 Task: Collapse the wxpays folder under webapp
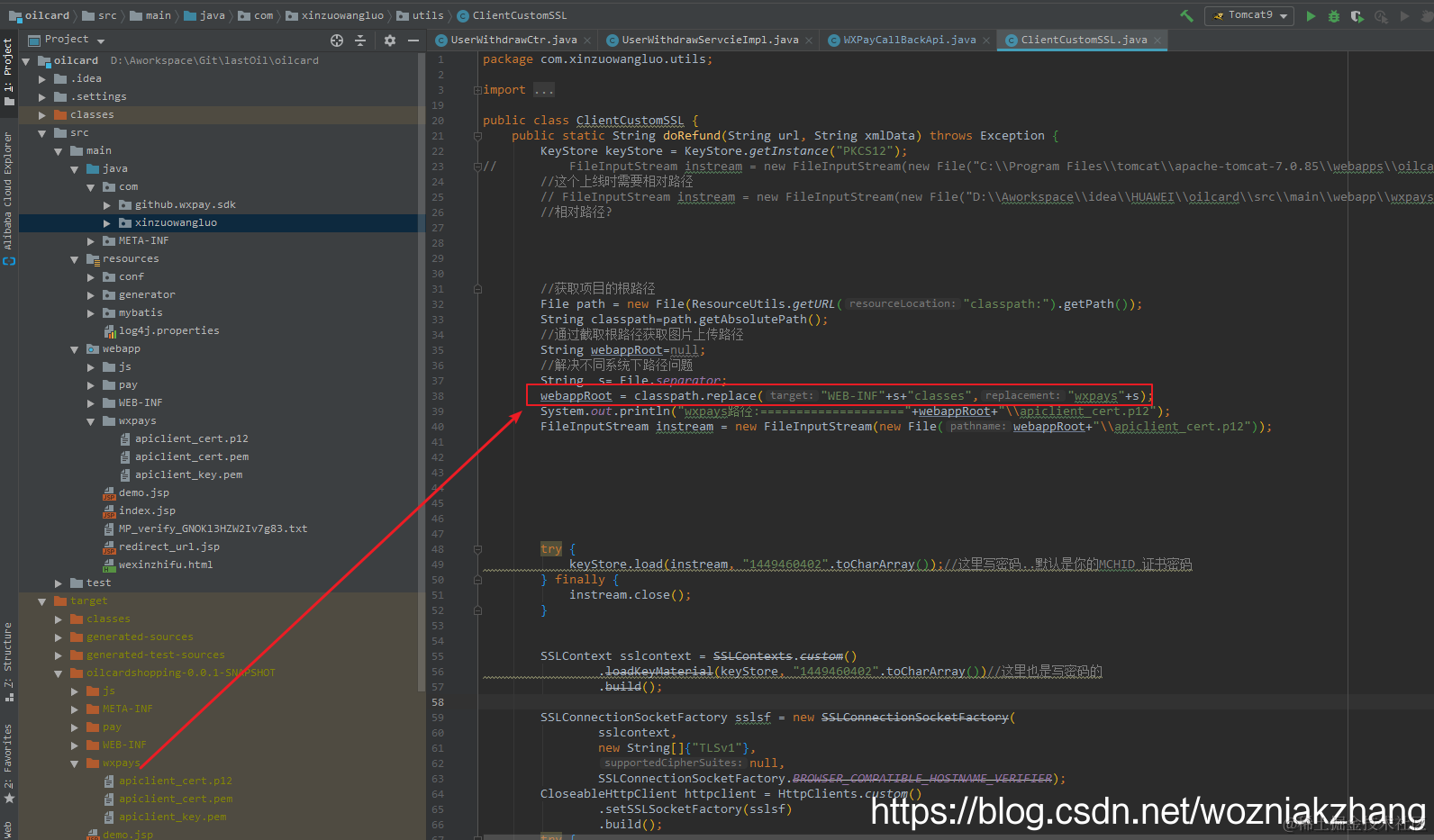click(91, 421)
